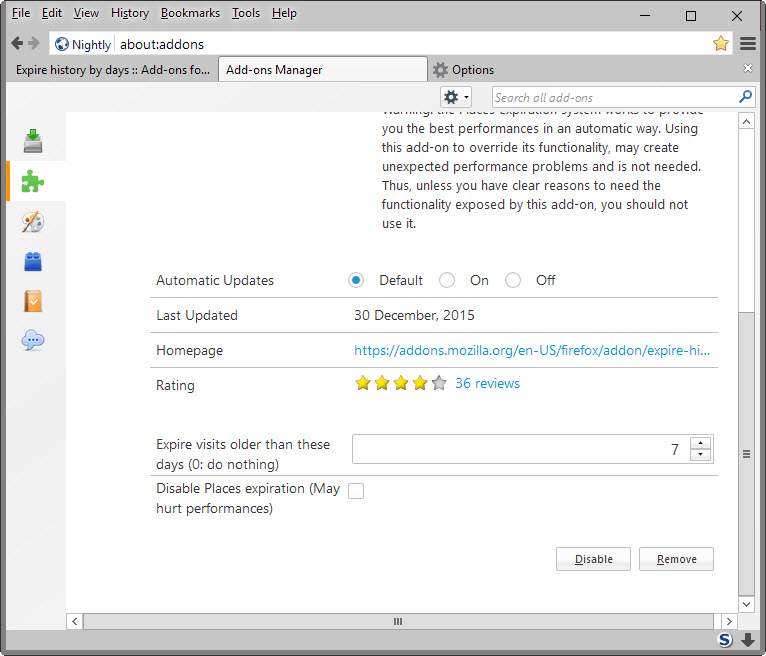
Task: Open the Appearance themes category
Action: click(33, 222)
